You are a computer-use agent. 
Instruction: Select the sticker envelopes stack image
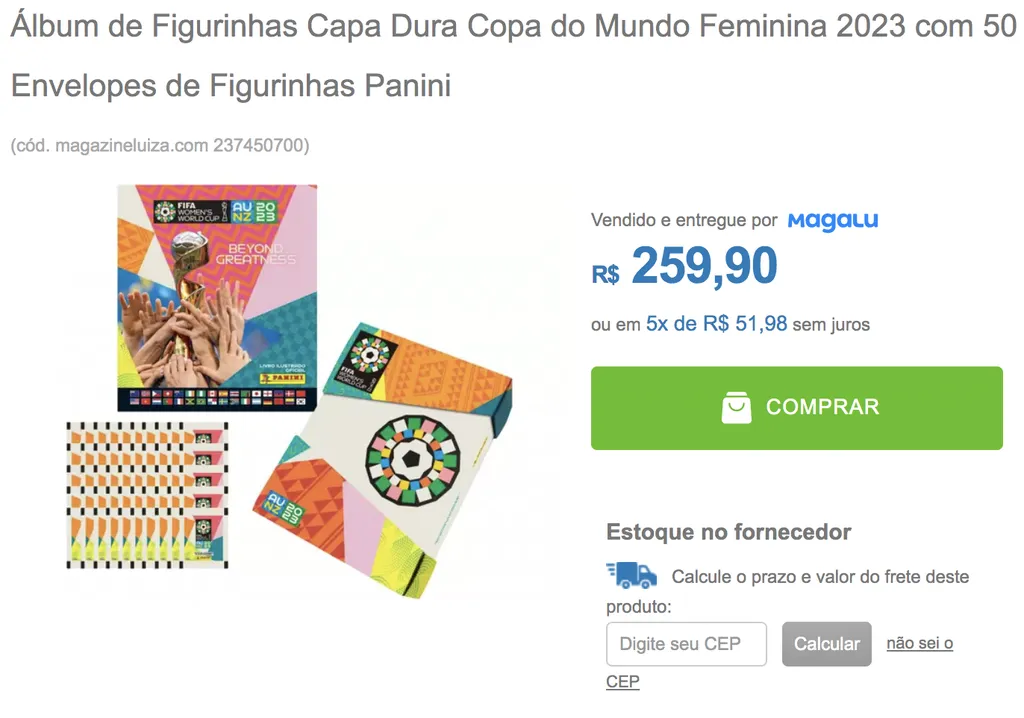pyautogui.click(x=147, y=495)
